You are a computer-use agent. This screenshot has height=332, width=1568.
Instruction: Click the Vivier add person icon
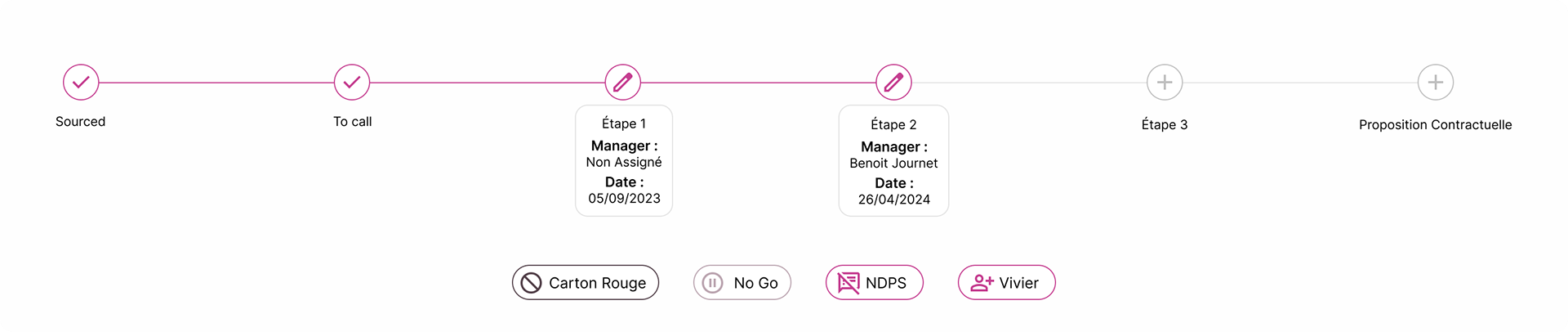pyautogui.click(x=982, y=283)
